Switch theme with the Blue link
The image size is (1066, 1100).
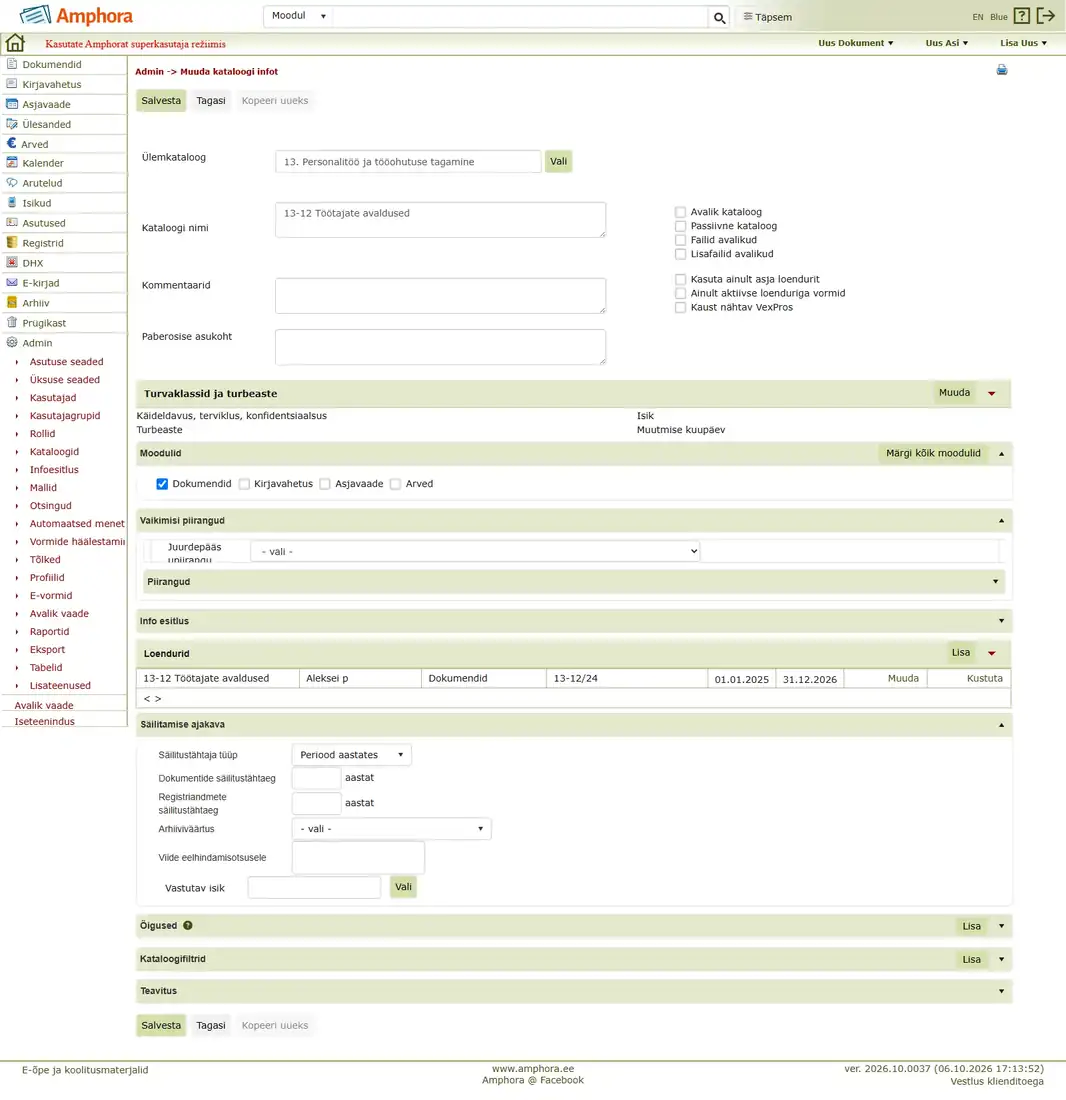(999, 17)
